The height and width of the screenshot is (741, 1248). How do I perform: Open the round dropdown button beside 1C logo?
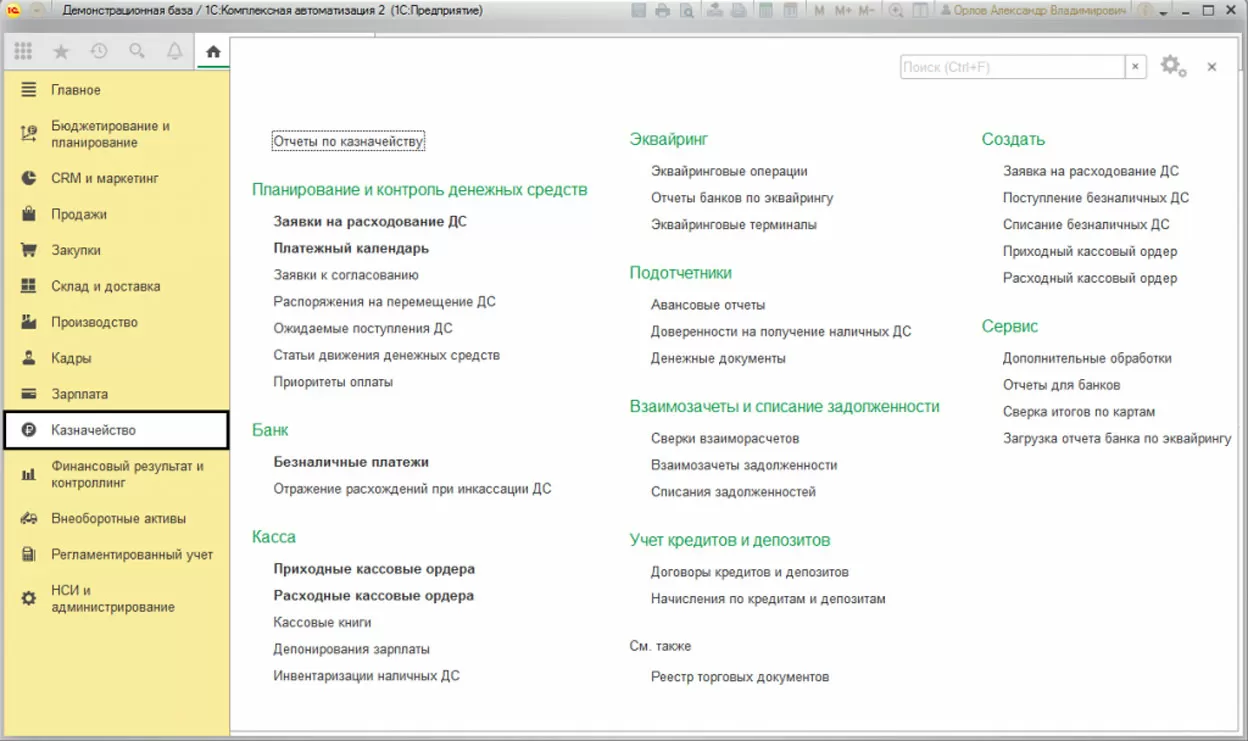click(37, 10)
